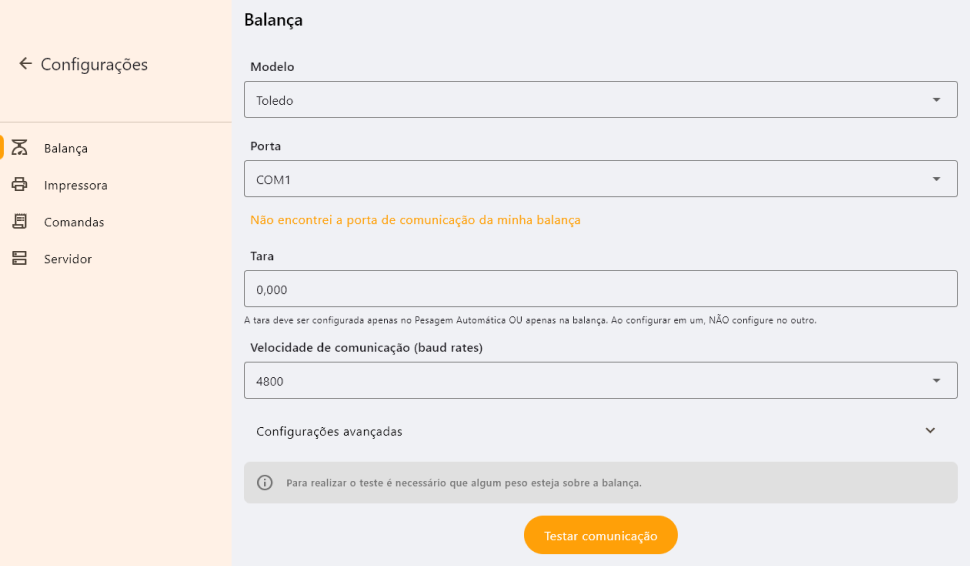The height and width of the screenshot is (566, 970).
Task: Click the Tara input field
Action: tap(600, 289)
